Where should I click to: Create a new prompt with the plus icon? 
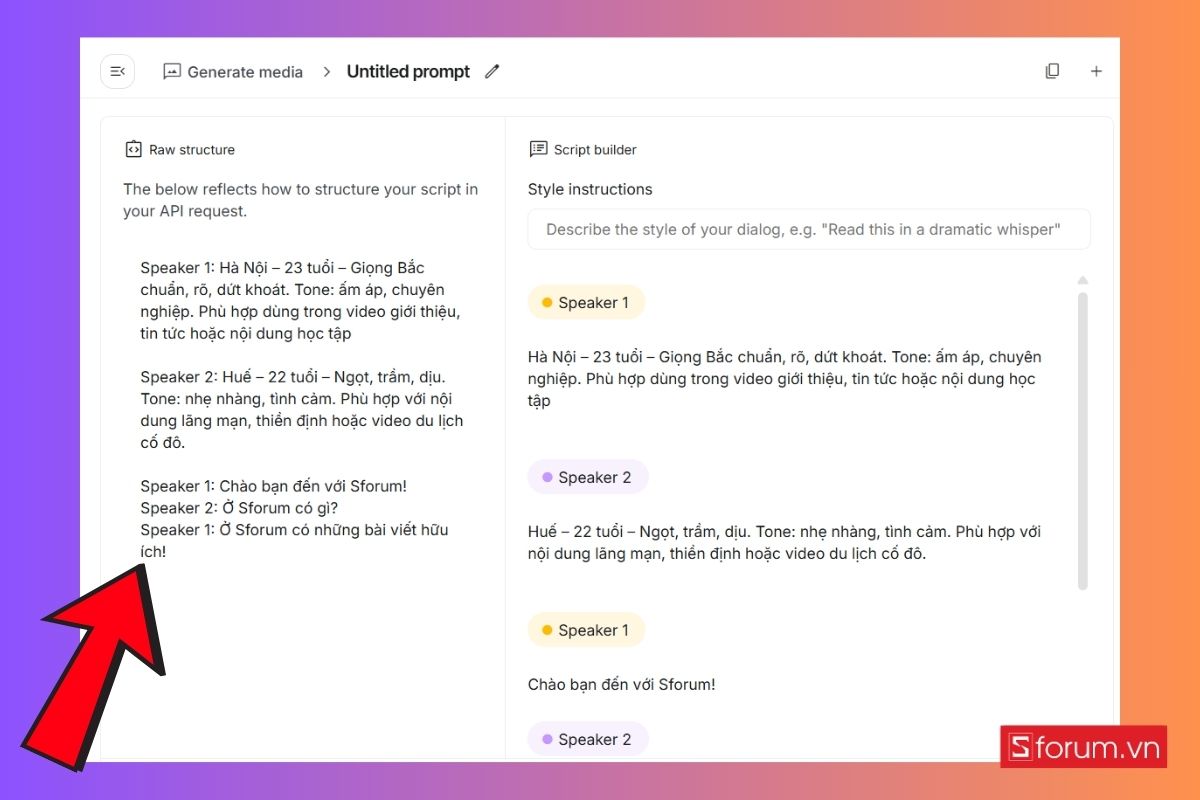click(1096, 71)
